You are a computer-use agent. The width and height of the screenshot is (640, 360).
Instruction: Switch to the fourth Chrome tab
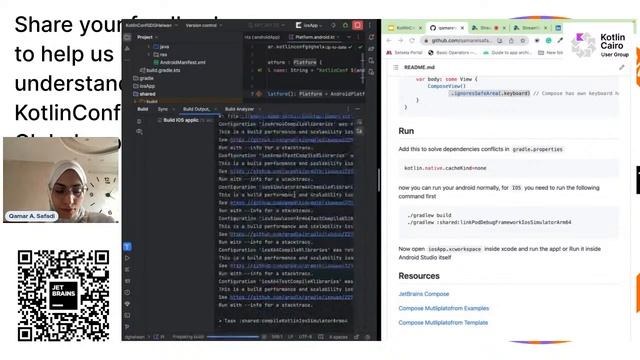[x=530, y=28]
